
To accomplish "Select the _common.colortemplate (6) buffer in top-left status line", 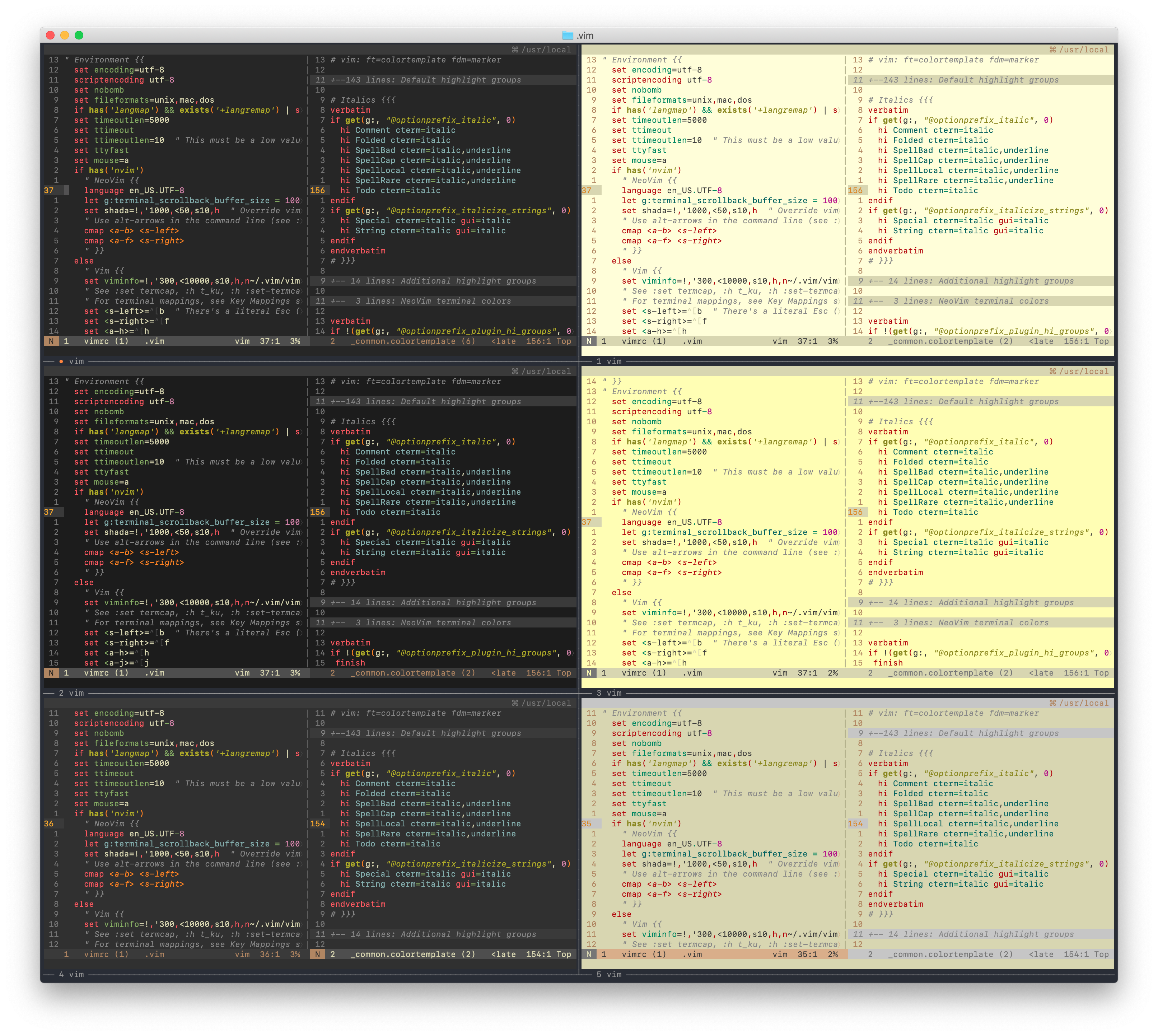I will (x=413, y=341).
